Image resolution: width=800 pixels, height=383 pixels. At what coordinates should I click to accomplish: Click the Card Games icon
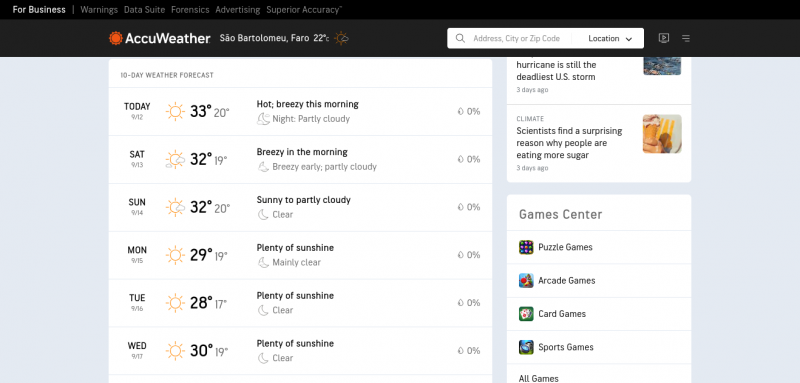pyautogui.click(x=526, y=314)
